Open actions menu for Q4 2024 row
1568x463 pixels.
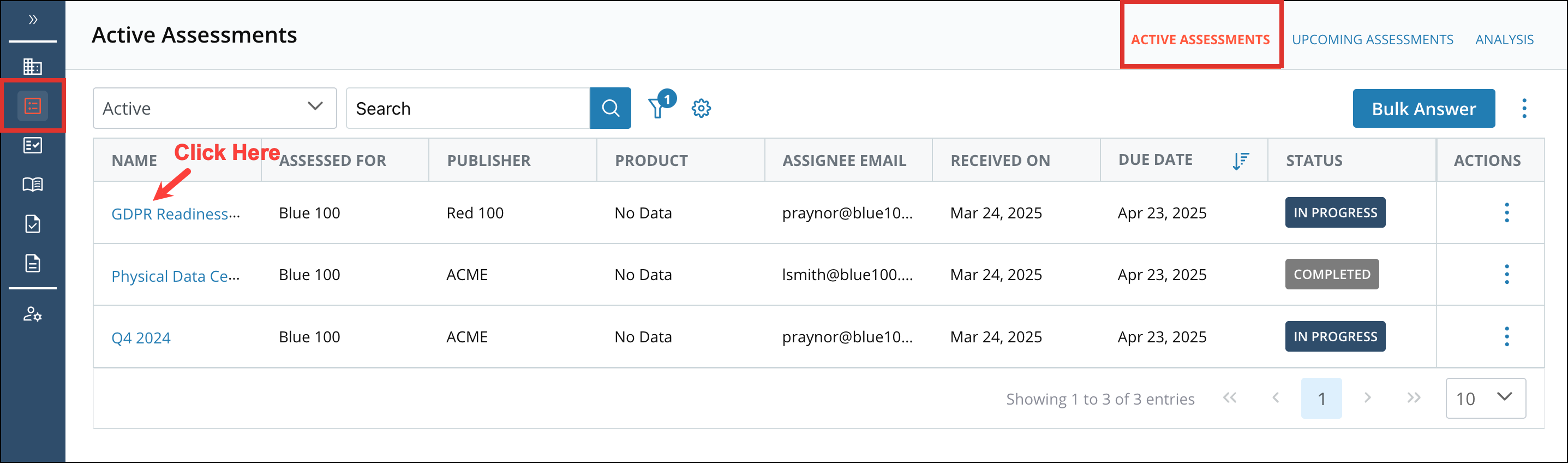click(1506, 336)
